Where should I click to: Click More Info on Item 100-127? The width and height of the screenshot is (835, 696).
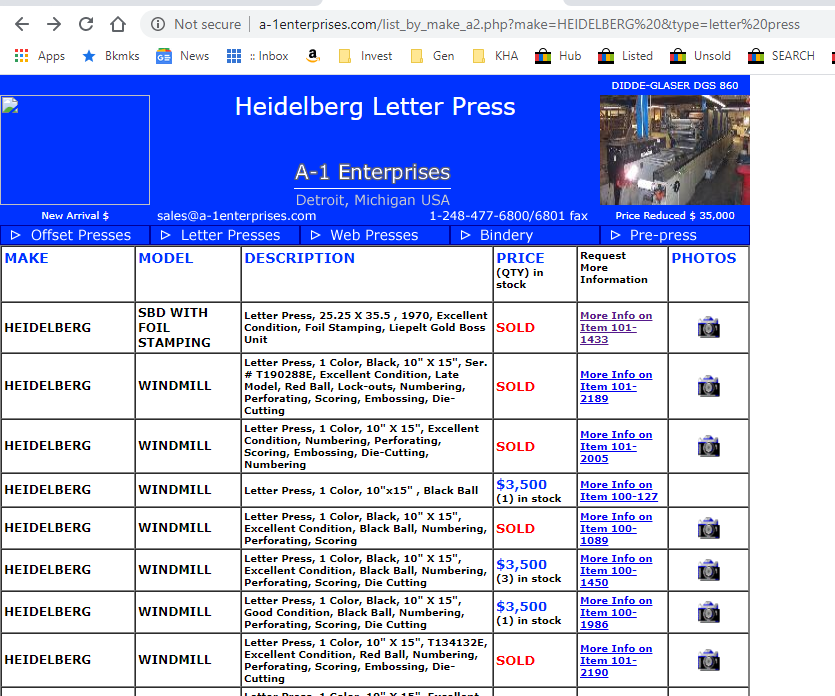coord(618,490)
